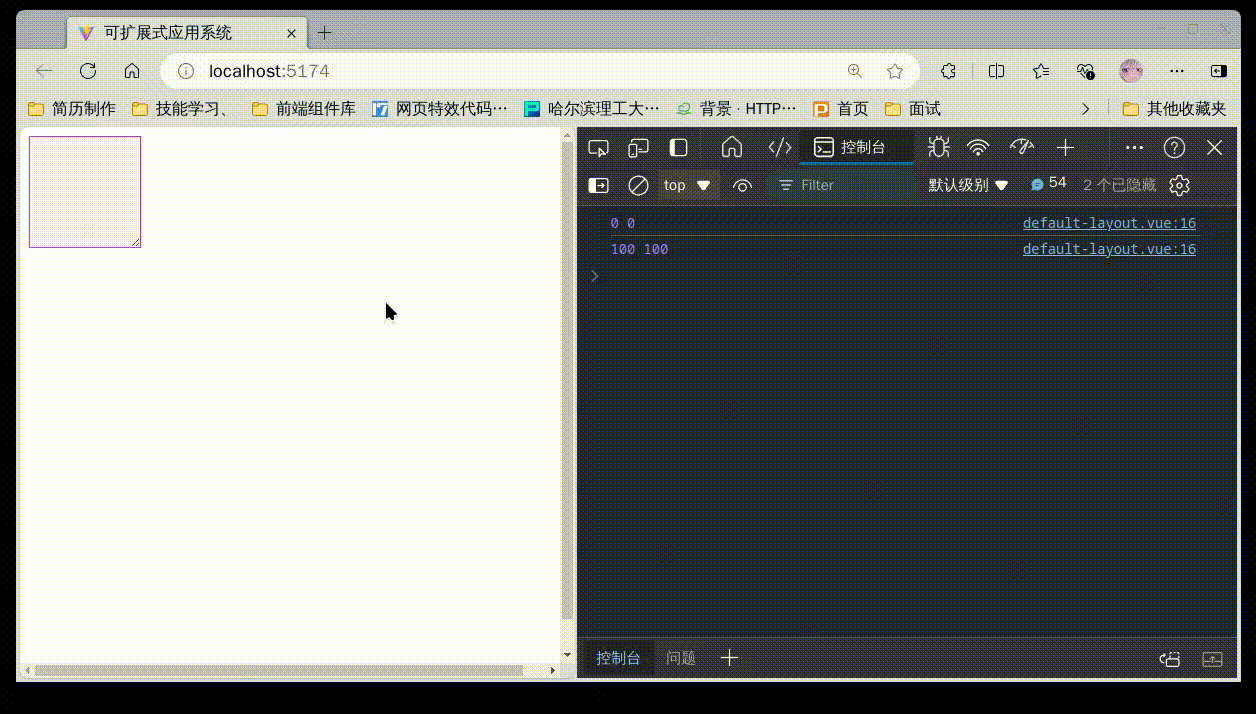Open the DevTools Welcome home tab
1256x714 pixels.
tap(732, 148)
